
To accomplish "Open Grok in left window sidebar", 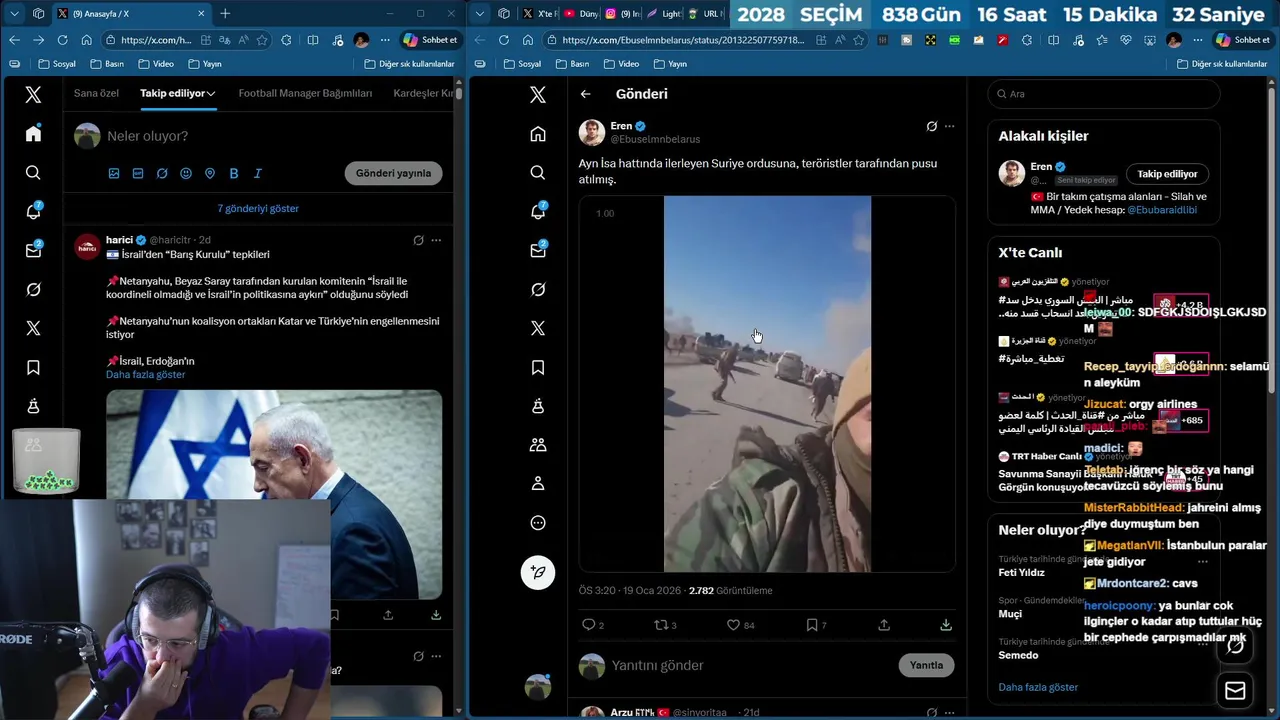I will (x=33, y=290).
